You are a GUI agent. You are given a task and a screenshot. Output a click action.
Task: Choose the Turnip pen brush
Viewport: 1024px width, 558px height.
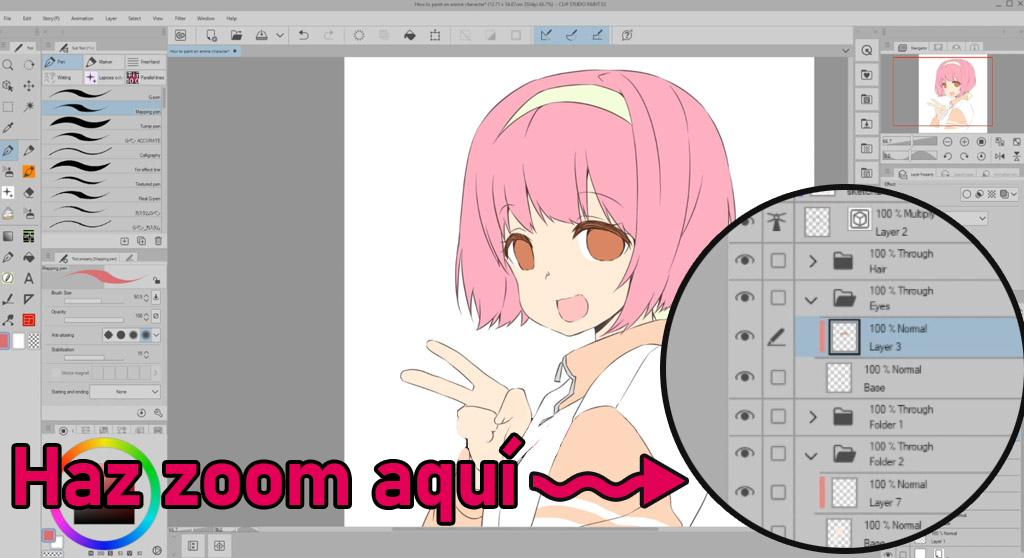point(103,123)
